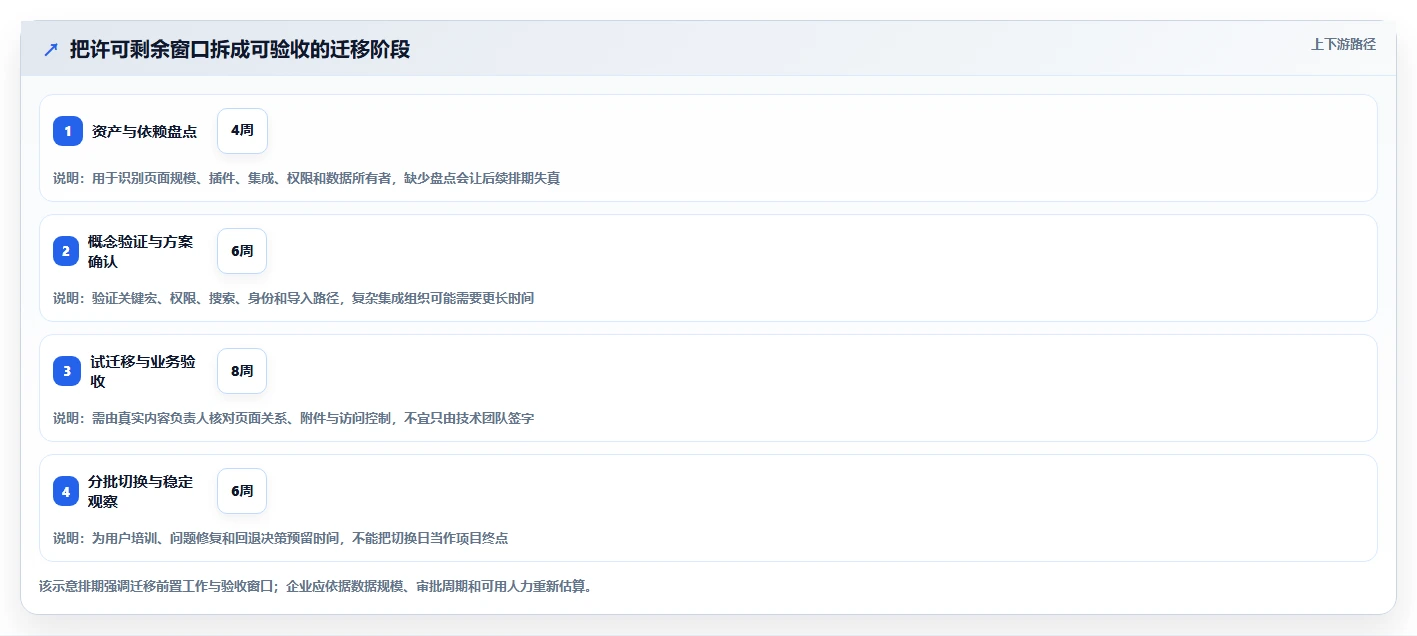Click the 资产与依赖盘点 title
This screenshot has width=1417, height=636.
[144, 131]
